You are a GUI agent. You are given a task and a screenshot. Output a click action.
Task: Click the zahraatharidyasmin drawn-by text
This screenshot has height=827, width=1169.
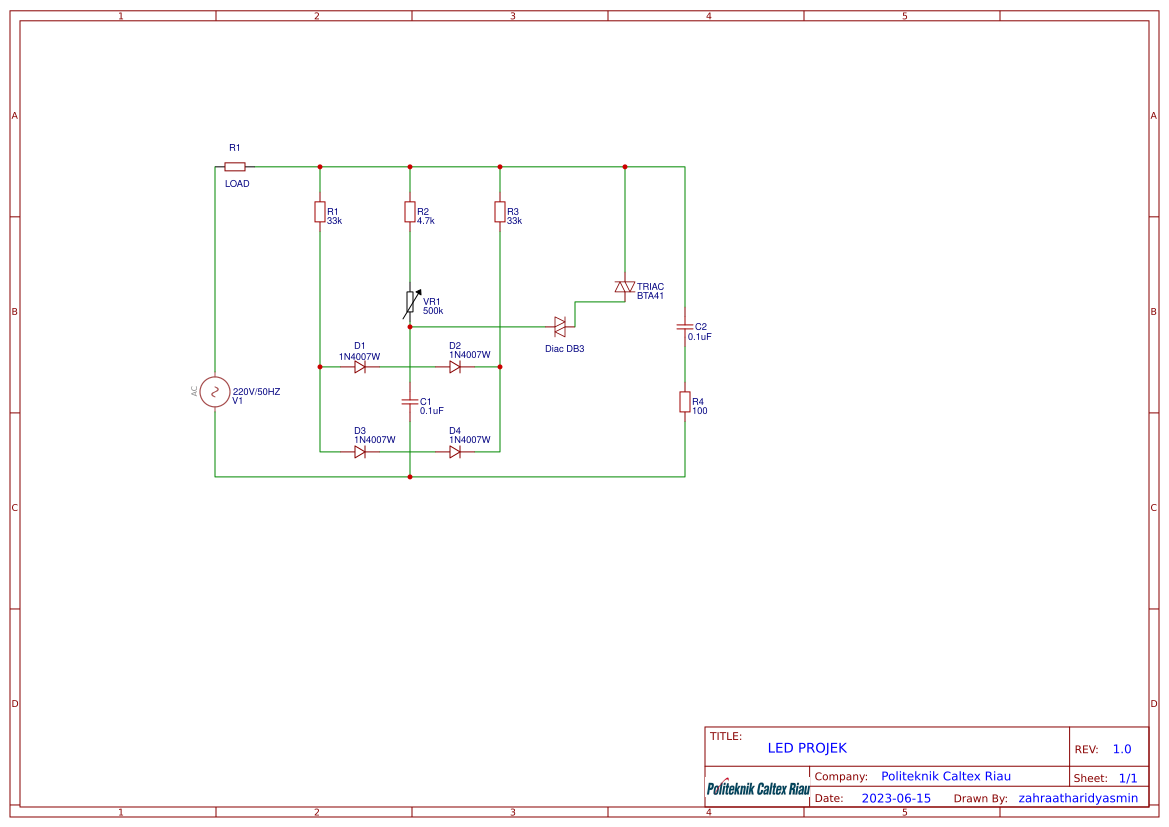pos(1078,798)
